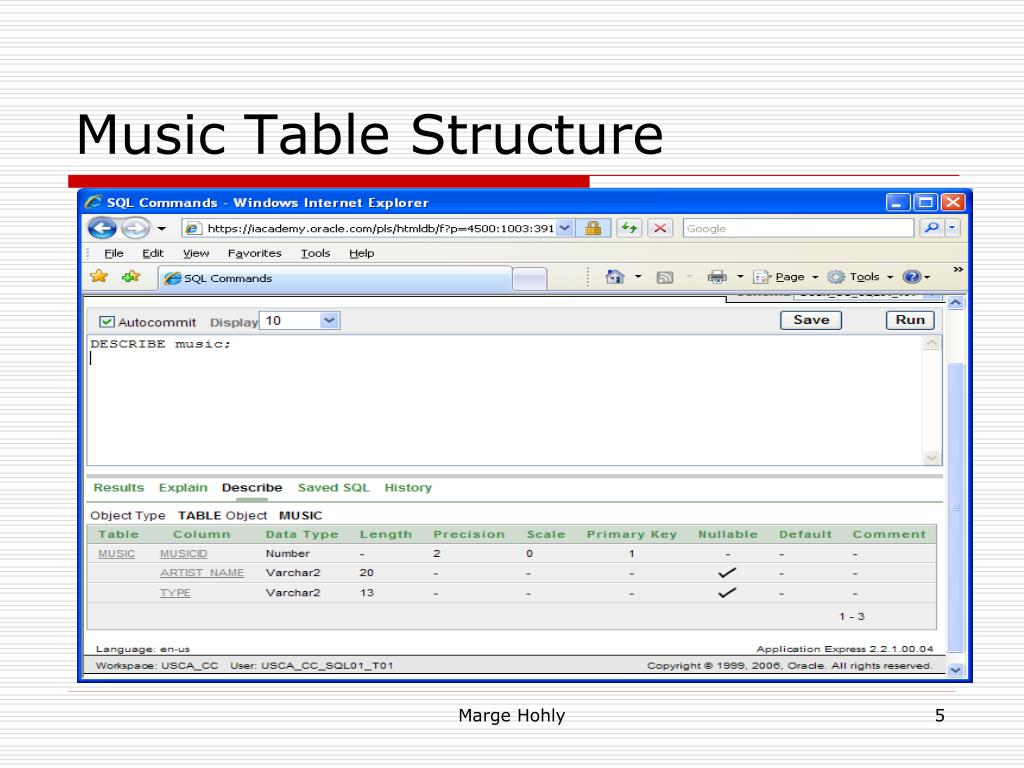1024x768 pixels.
Task: Open the recent pages dropdown arrow
Action: [161, 229]
